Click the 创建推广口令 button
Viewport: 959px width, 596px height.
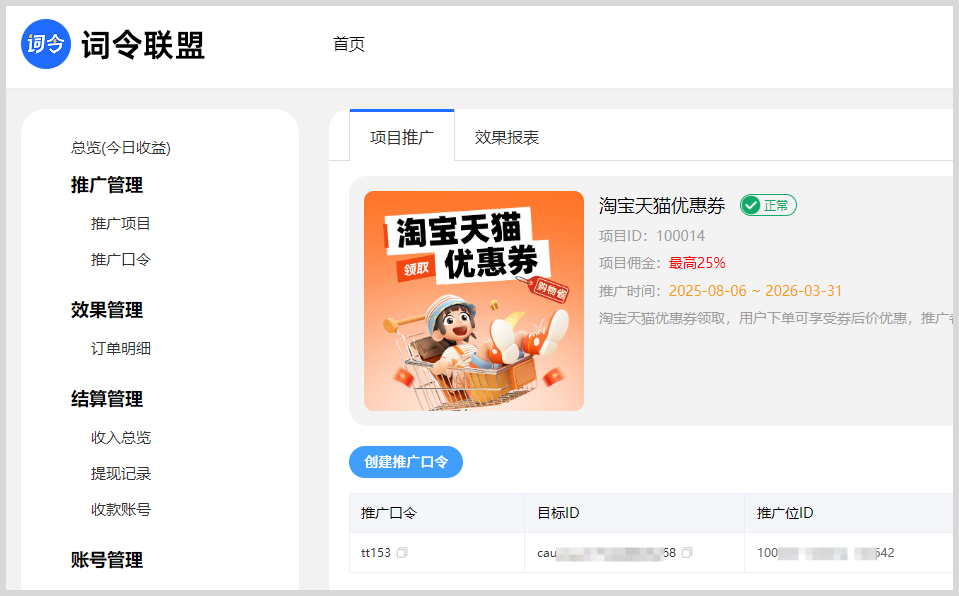(x=405, y=461)
